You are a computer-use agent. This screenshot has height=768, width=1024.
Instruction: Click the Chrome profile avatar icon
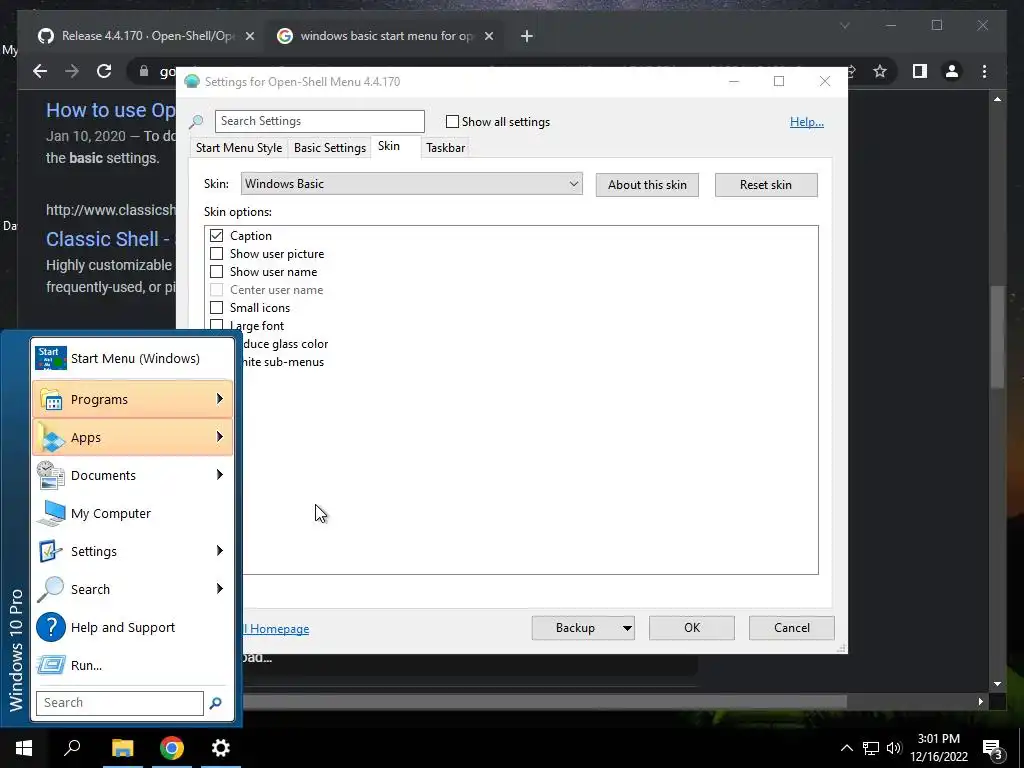952,71
